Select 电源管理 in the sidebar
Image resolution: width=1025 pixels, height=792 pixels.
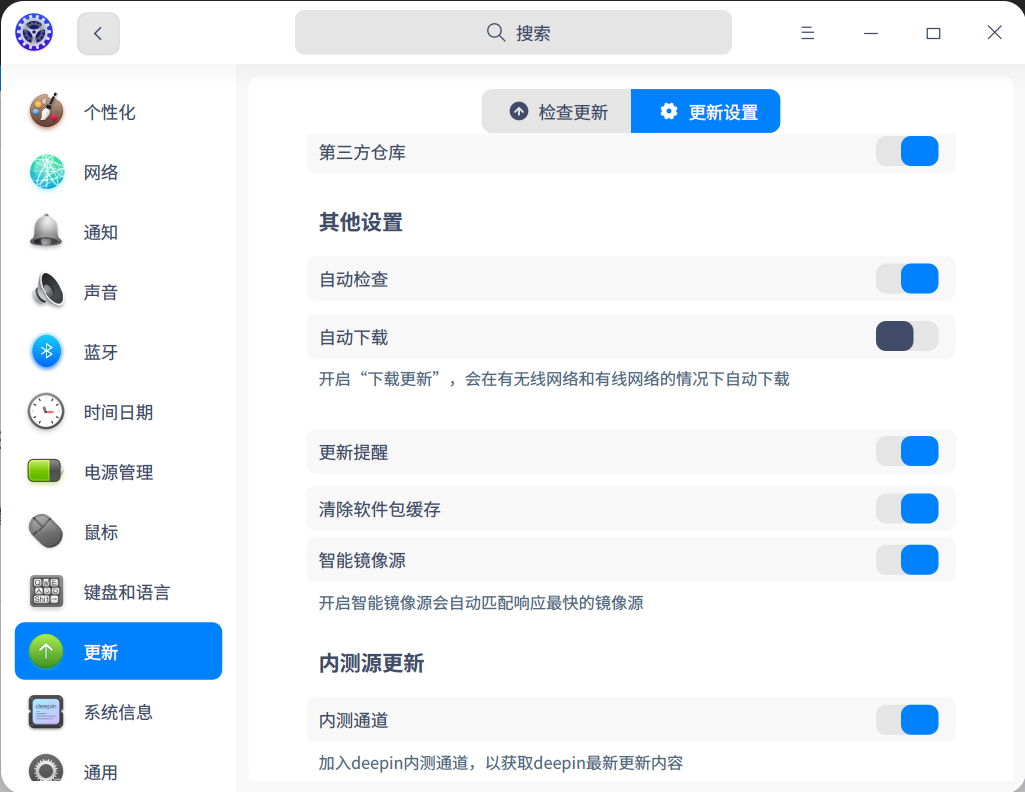[118, 472]
